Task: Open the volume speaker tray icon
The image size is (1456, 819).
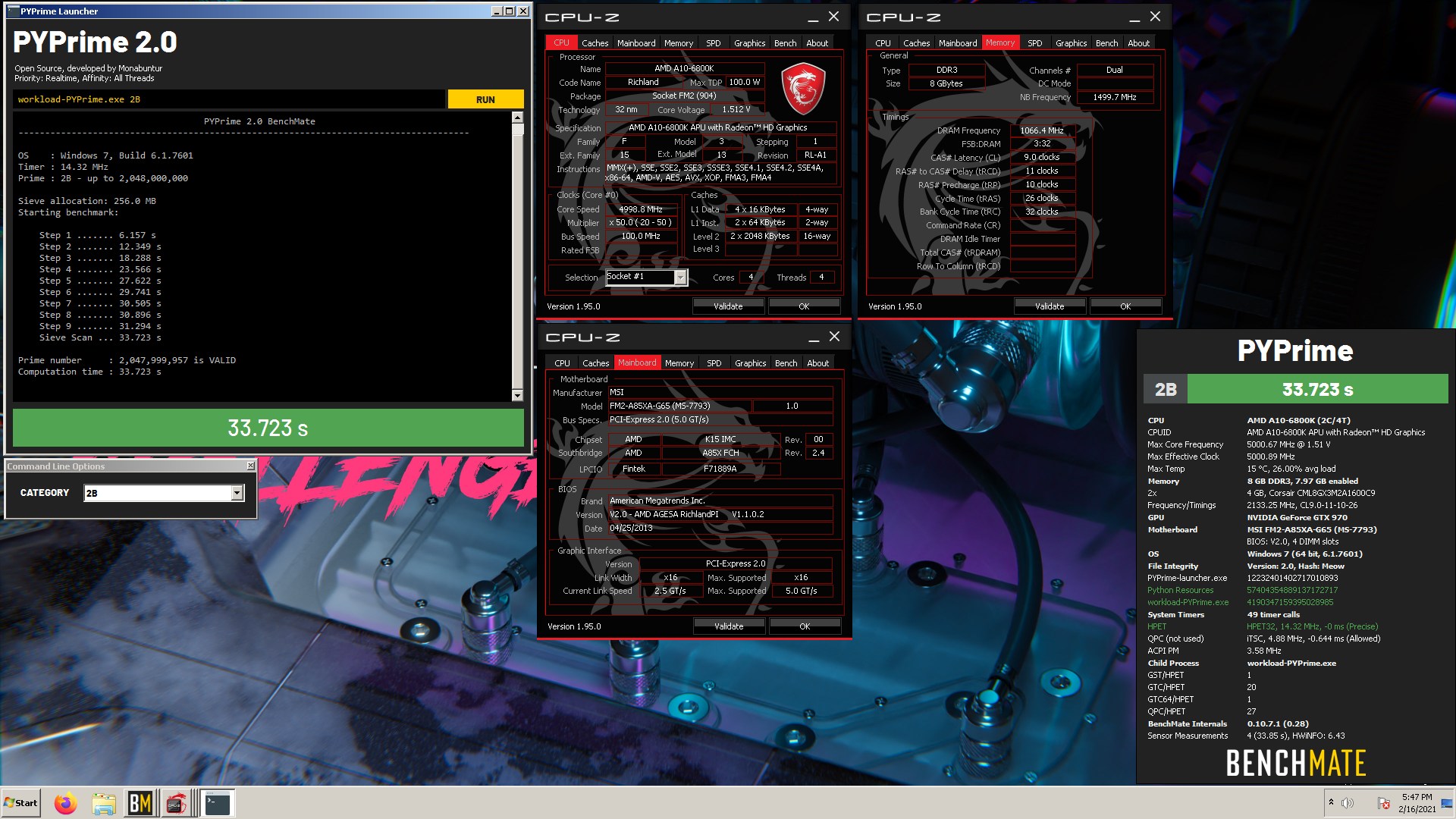Action: coord(1348,803)
